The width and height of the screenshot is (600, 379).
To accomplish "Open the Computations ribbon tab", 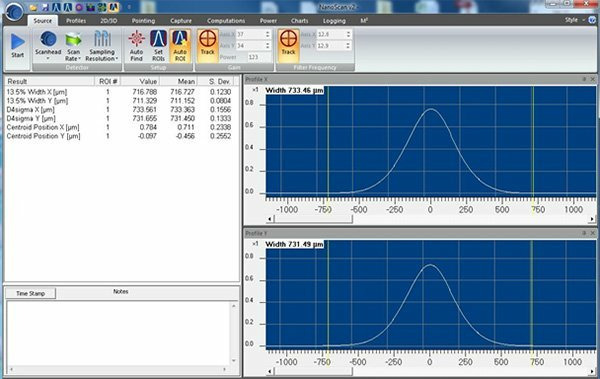I will click(x=226, y=21).
